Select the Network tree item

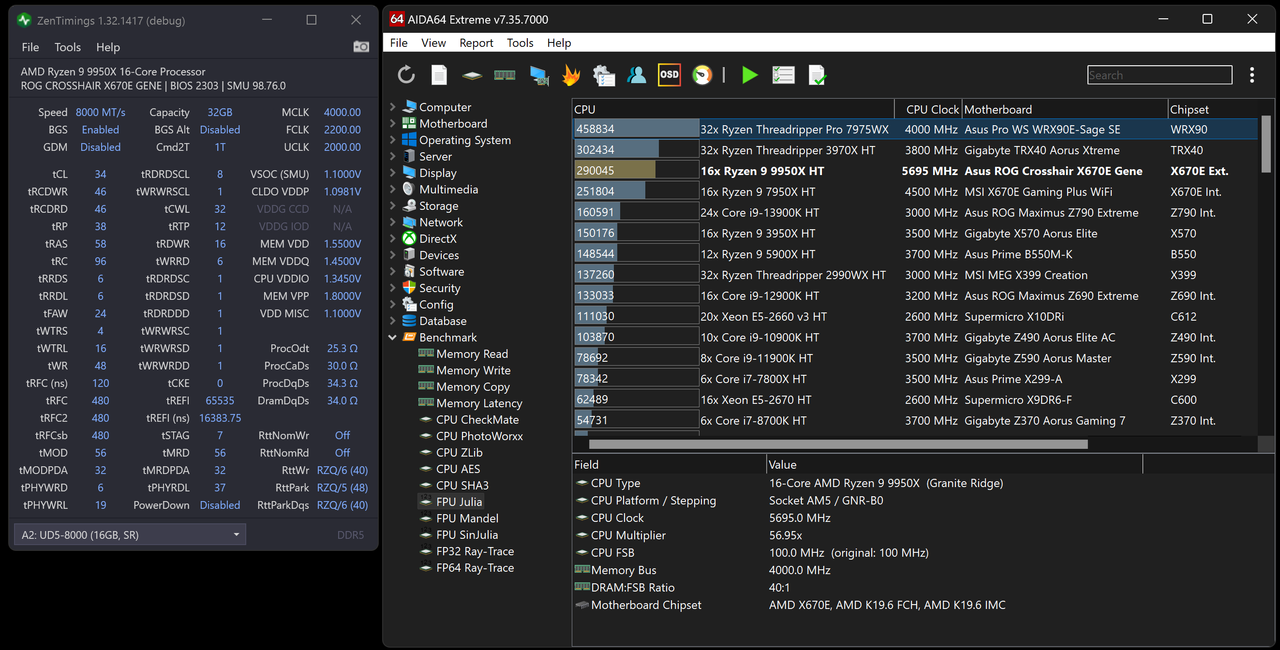coord(440,222)
